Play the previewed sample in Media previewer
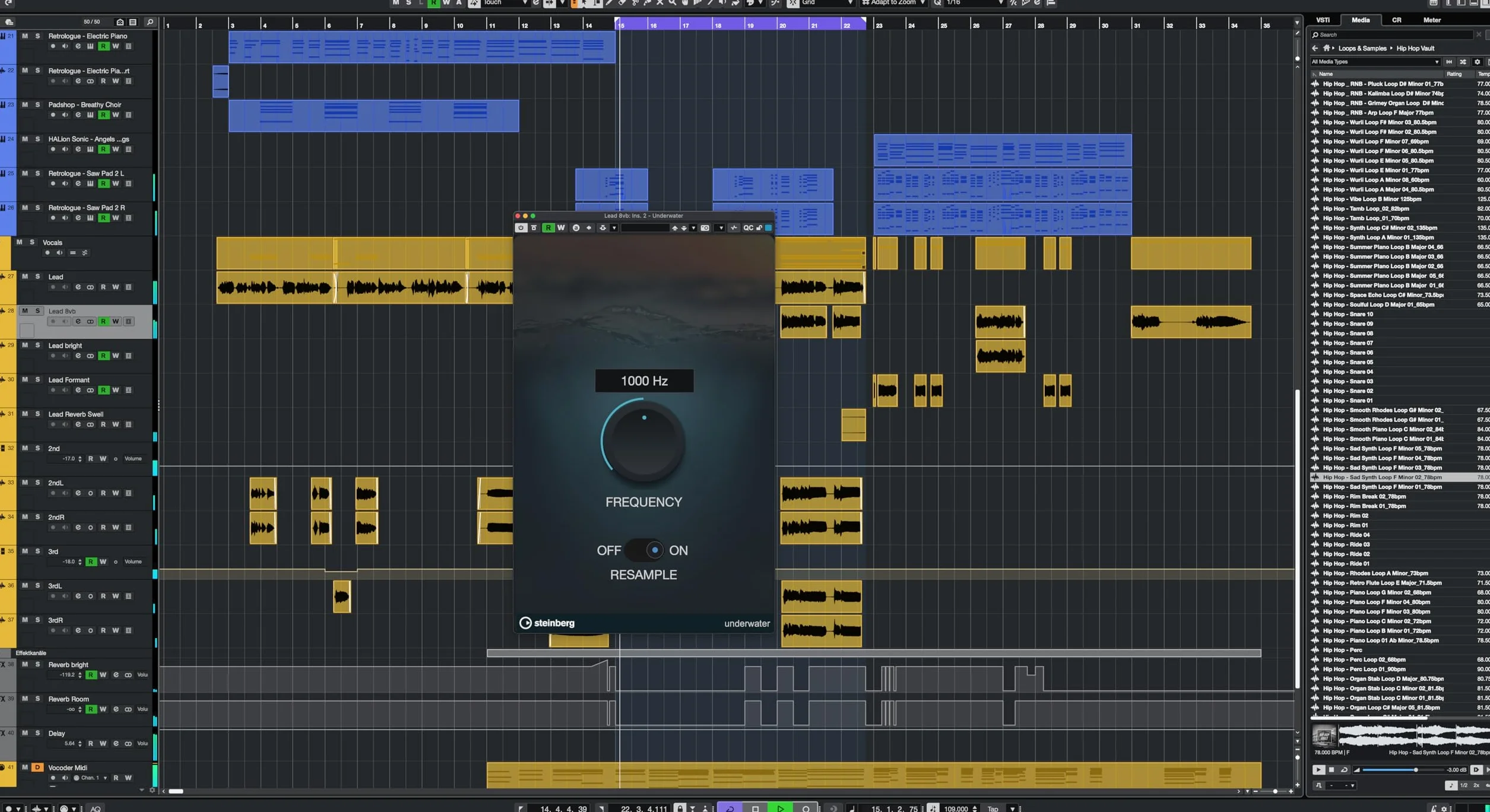Screen dimensions: 1490x812 (x=1318, y=770)
